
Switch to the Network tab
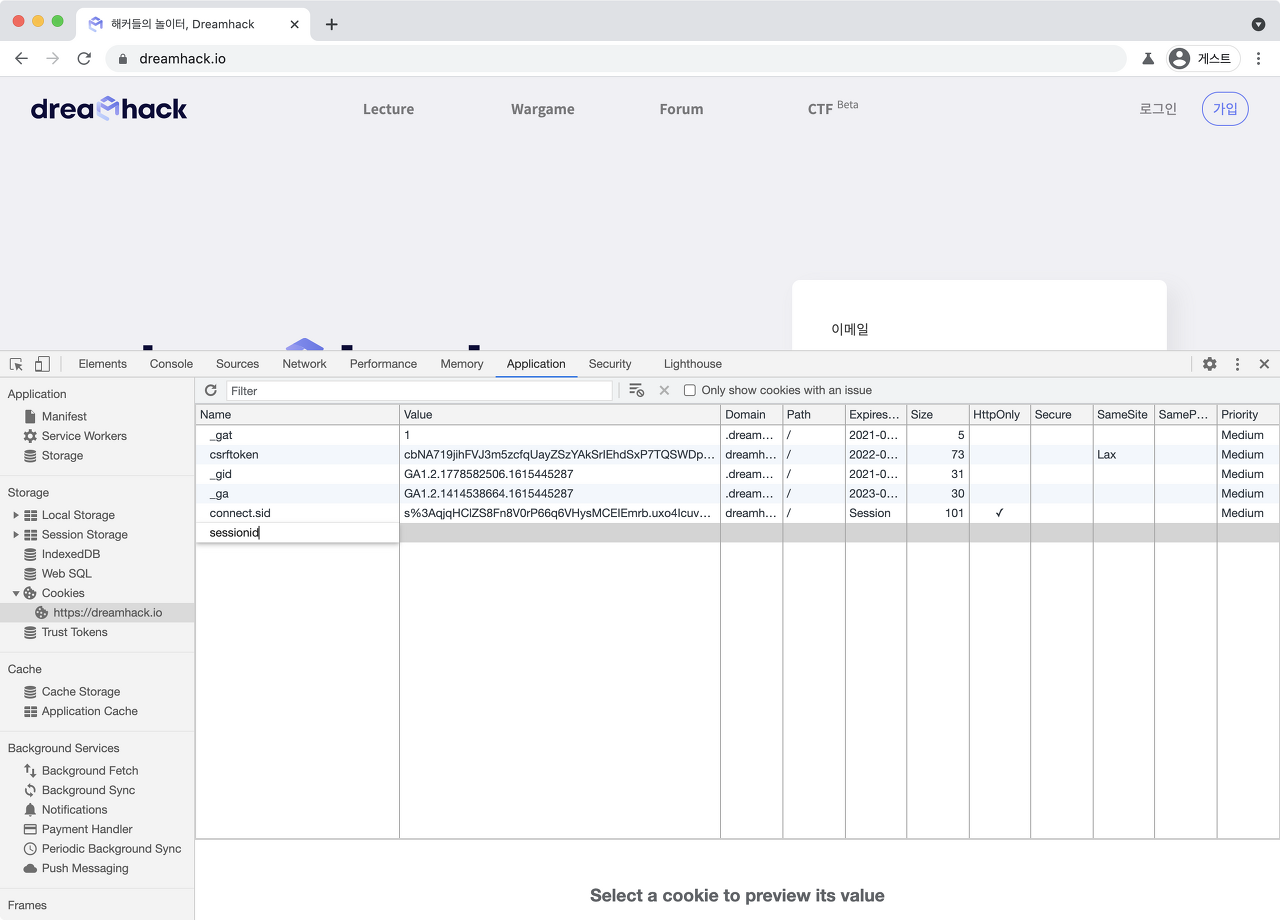pyautogui.click(x=304, y=364)
